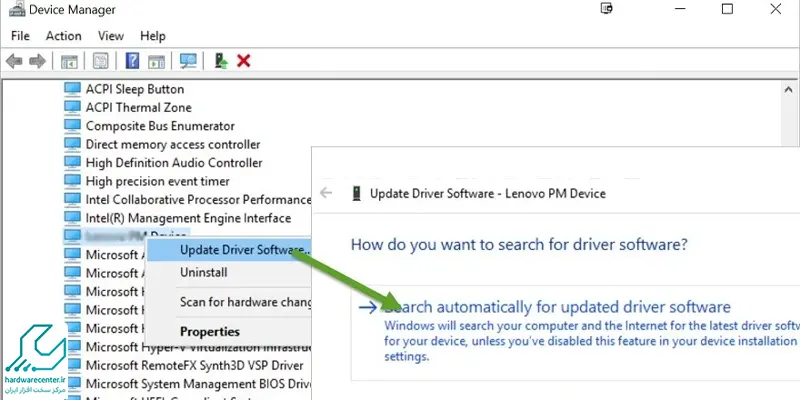Select High precision event timer entry
The image size is (800, 400).
coord(158,181)
